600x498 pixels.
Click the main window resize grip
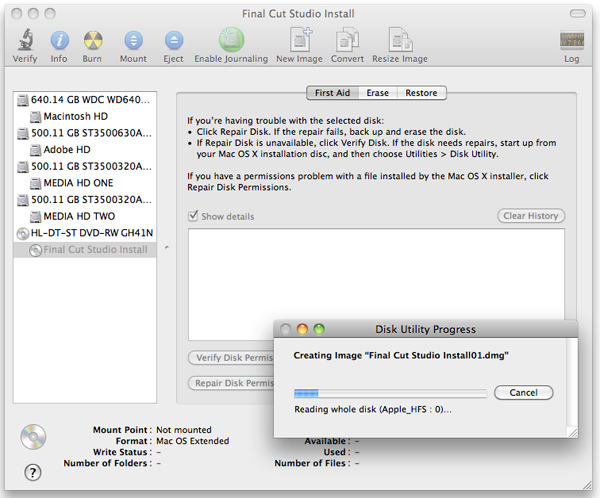click(x=587, y=485)
